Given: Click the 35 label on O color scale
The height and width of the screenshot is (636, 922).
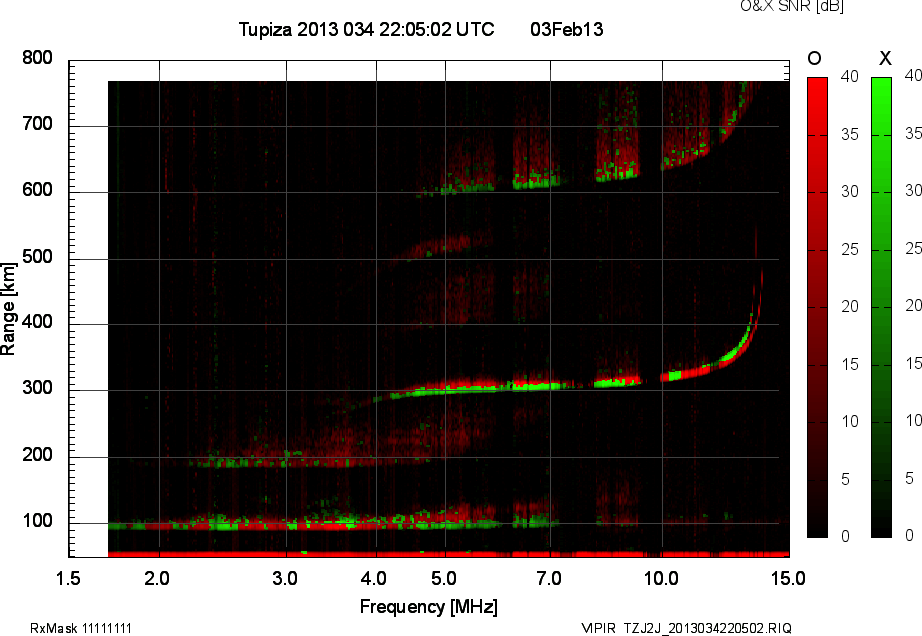Looking at the screenshot, I should (850, 135).
